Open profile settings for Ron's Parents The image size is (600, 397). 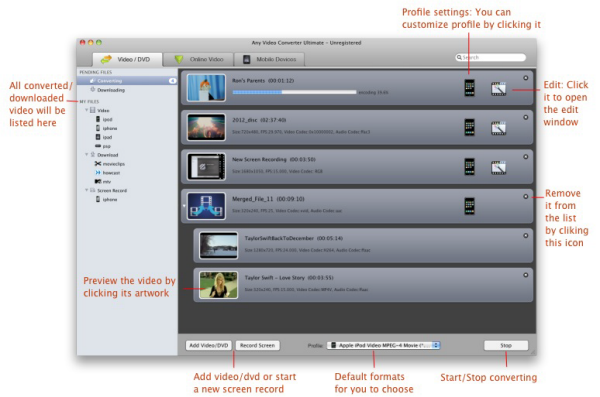469,88
